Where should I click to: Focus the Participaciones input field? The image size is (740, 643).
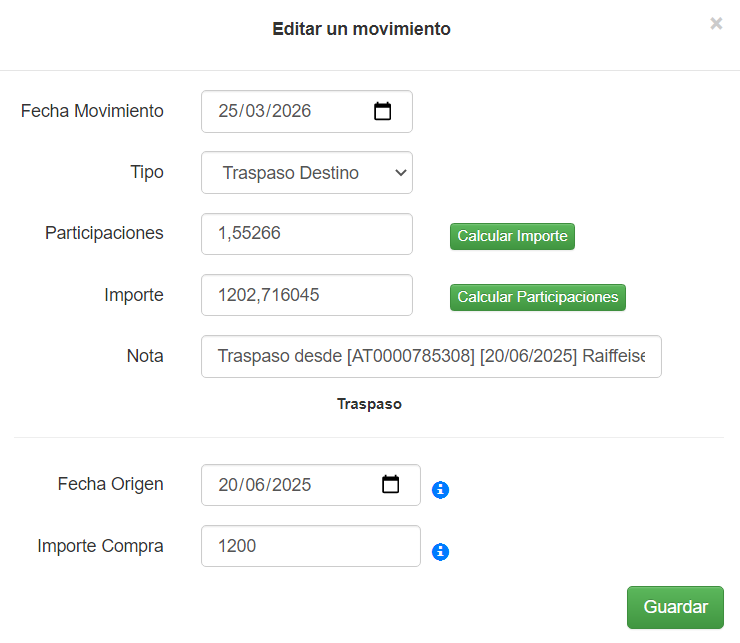(306, 234)
